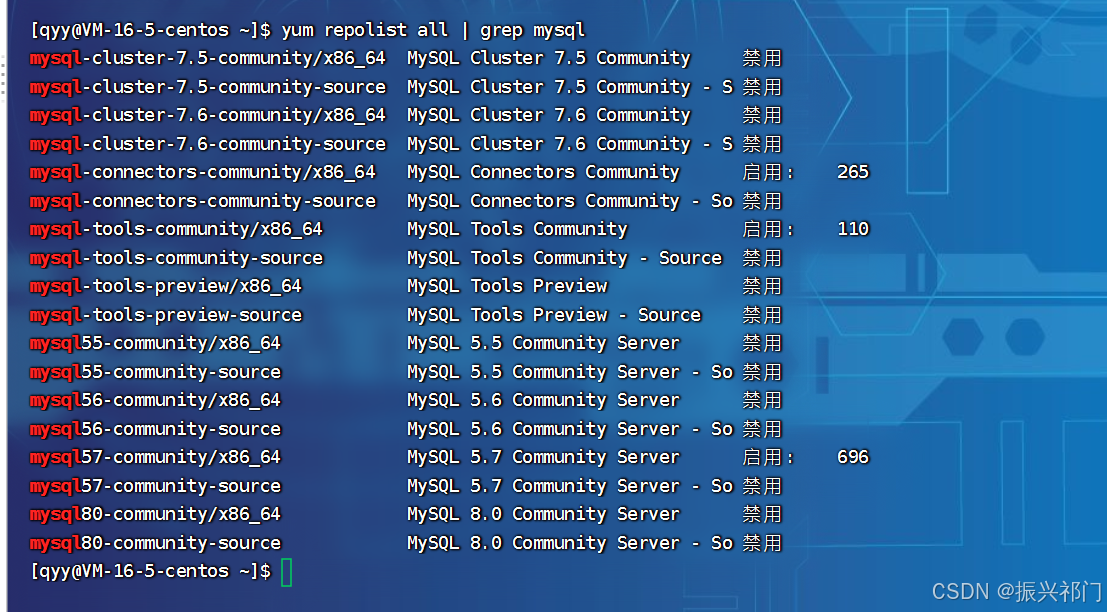Viewport: 1107px width, 612px height.
Task: Select the mysql57-community-source repo name
Action: (x=155, y=486)
